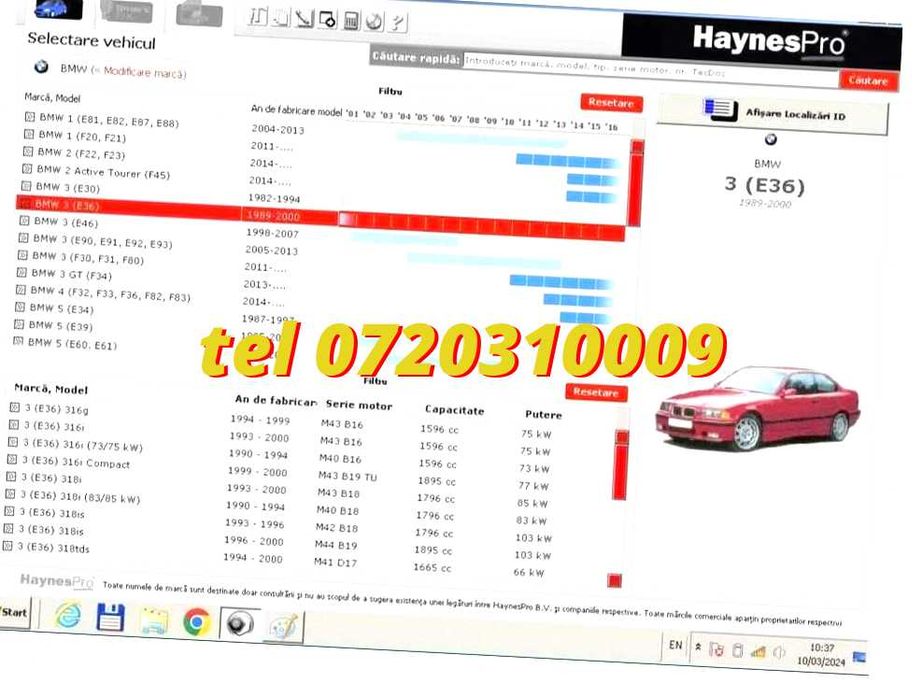
Task: Expand the BMW 2 (F22, F23) entry
Action: tap(28, 151)
